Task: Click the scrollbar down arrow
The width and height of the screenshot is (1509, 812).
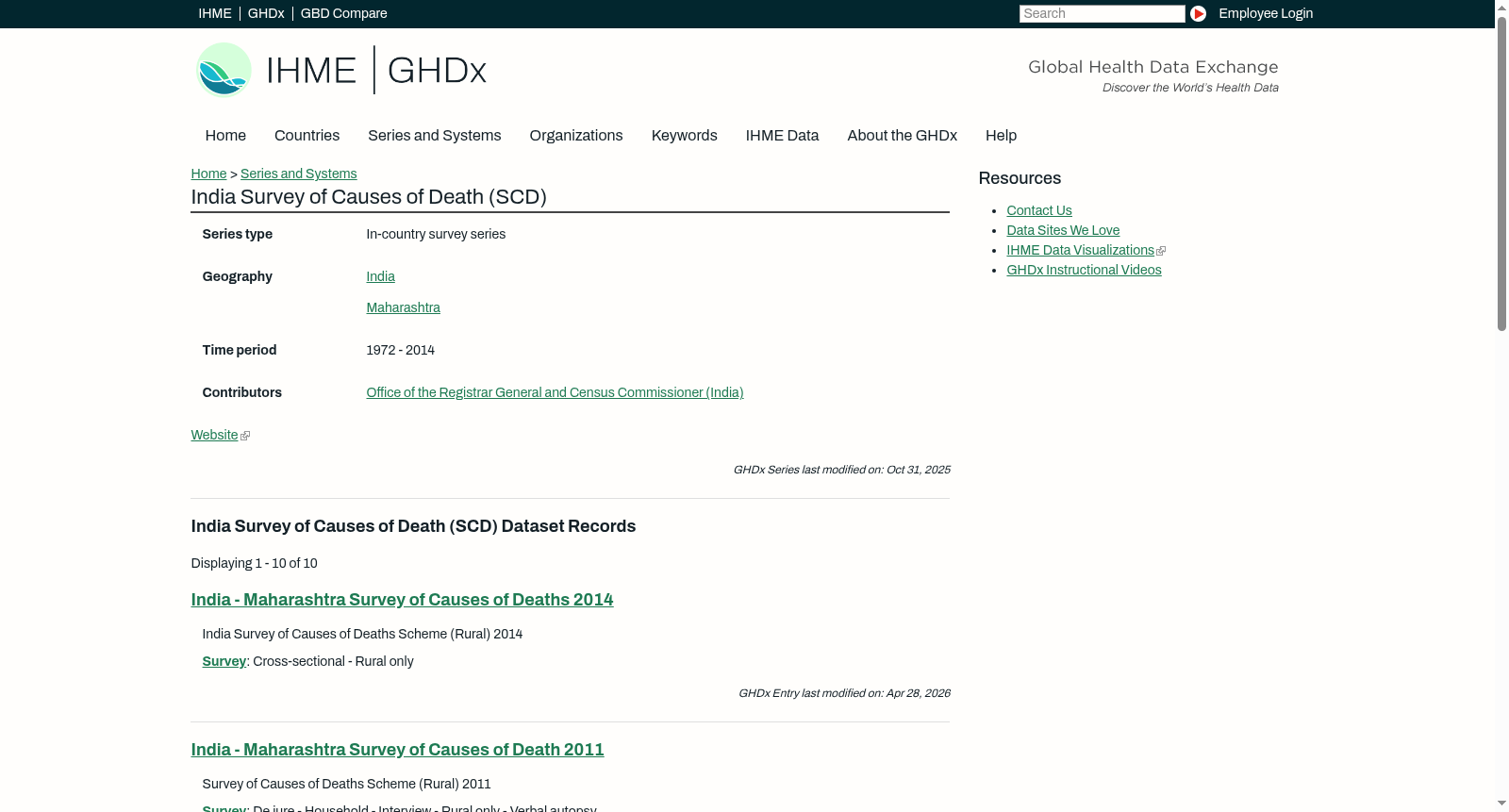Action: tap(1501, 804)
